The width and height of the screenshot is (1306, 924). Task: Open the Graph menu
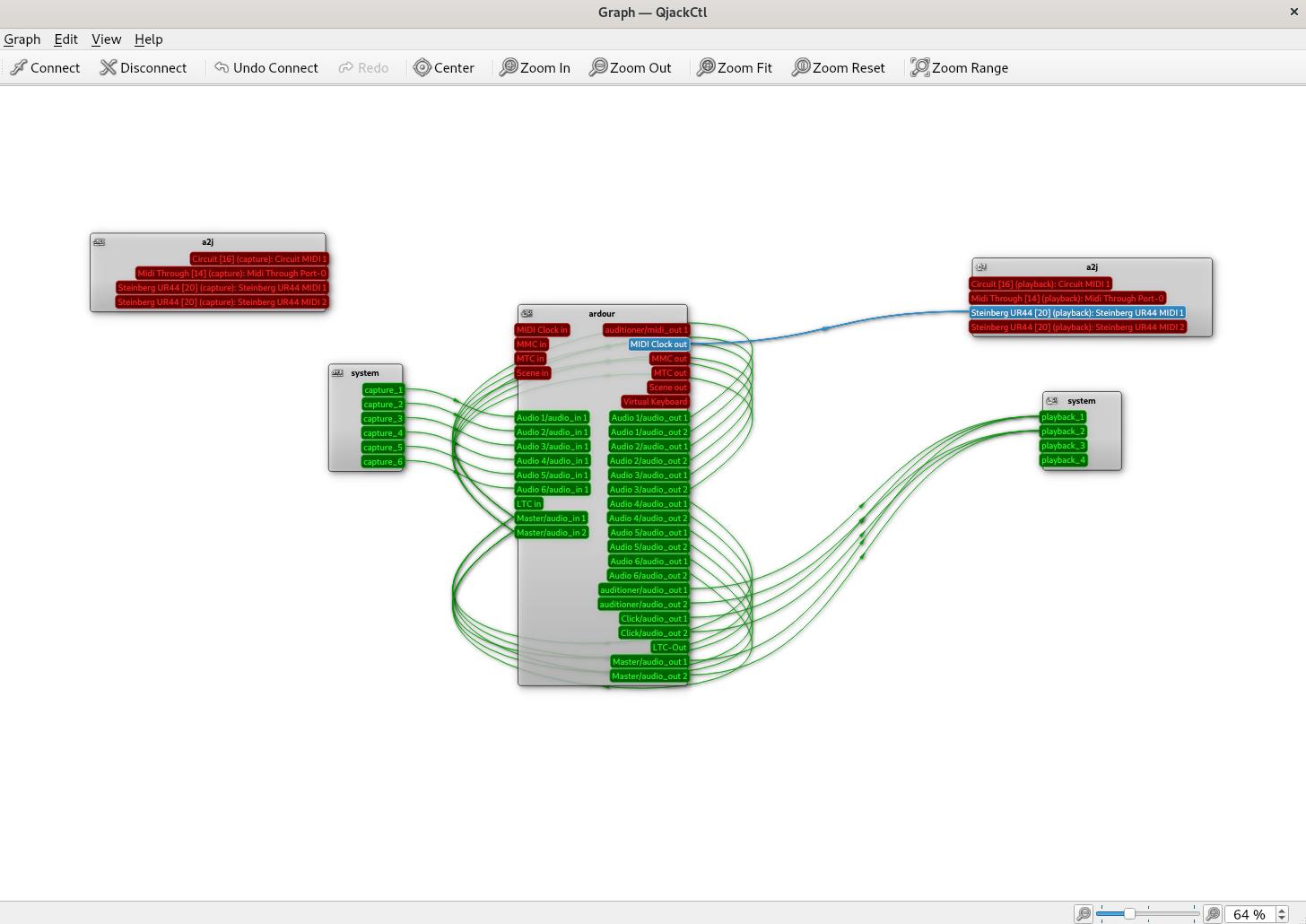[x=22, y=39]
